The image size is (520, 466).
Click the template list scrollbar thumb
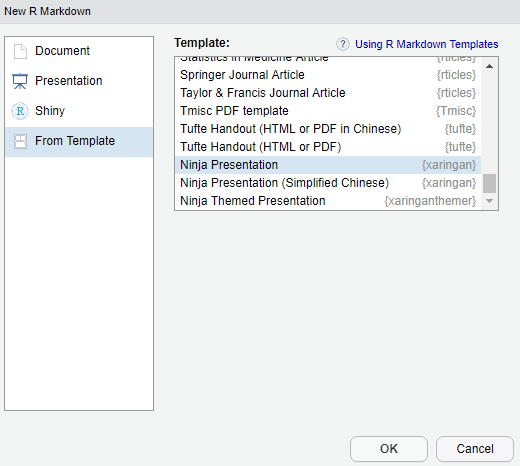(x=489, y=183)
